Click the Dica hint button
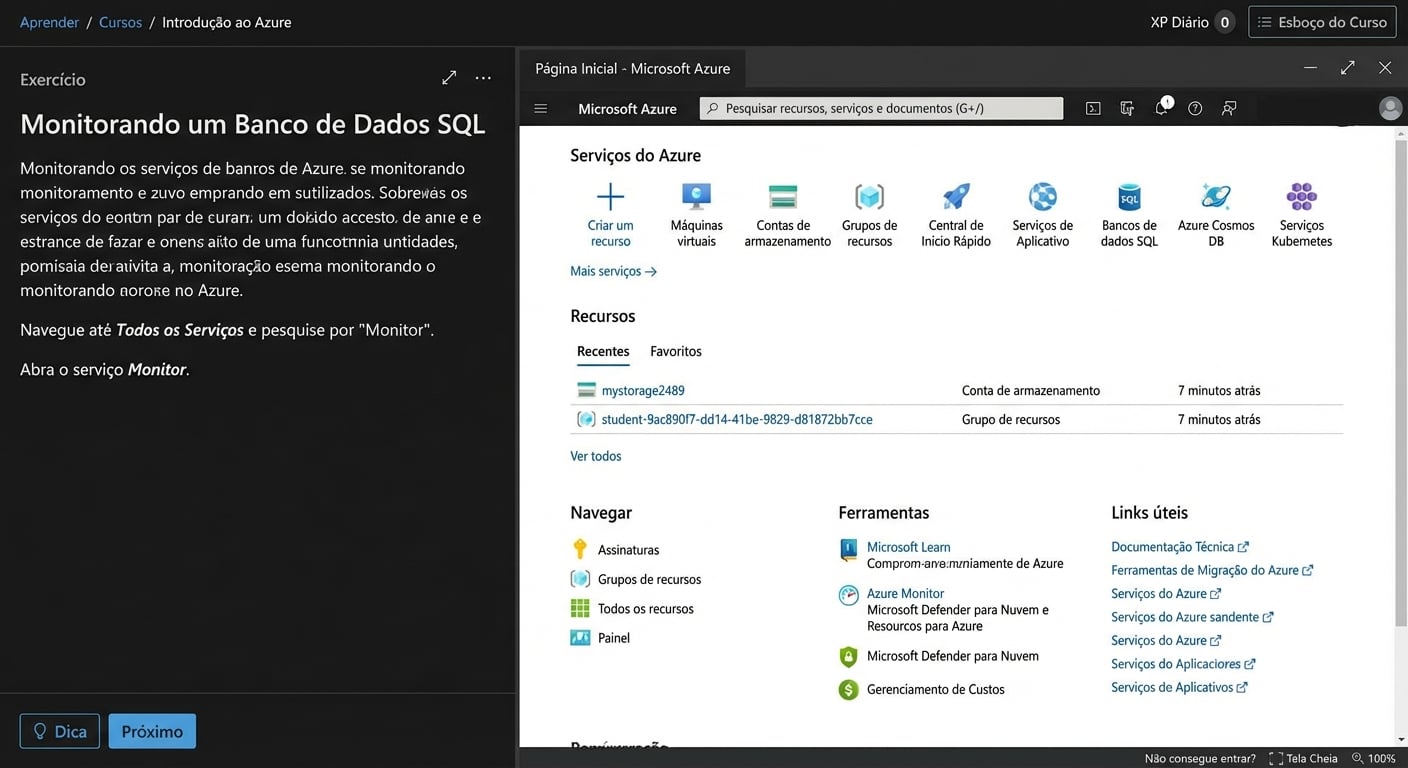Viewport: 1408px width, 768px height. click(60, 731)
